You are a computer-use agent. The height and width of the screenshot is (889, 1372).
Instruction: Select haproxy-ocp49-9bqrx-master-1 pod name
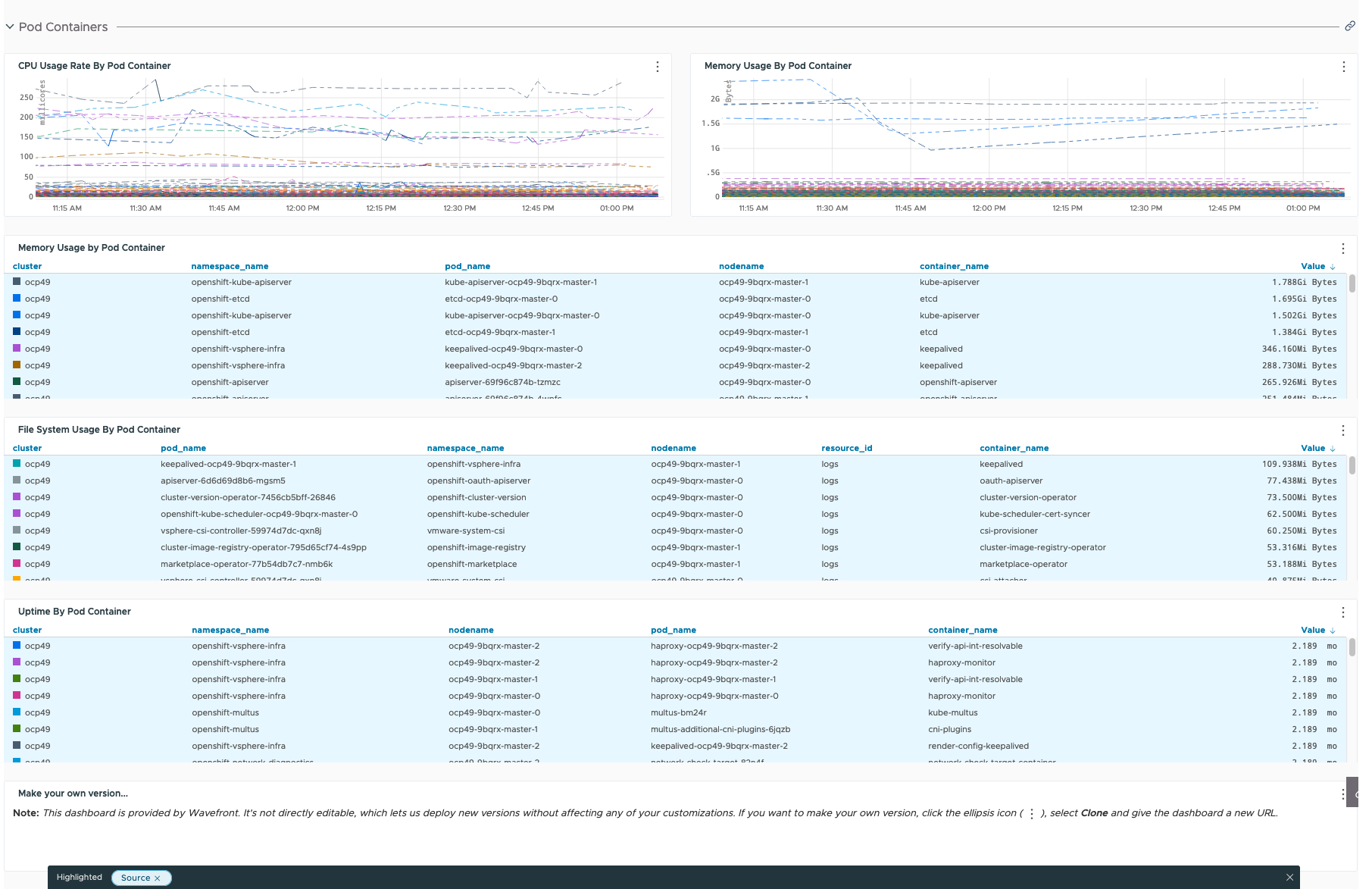point(714,680)
